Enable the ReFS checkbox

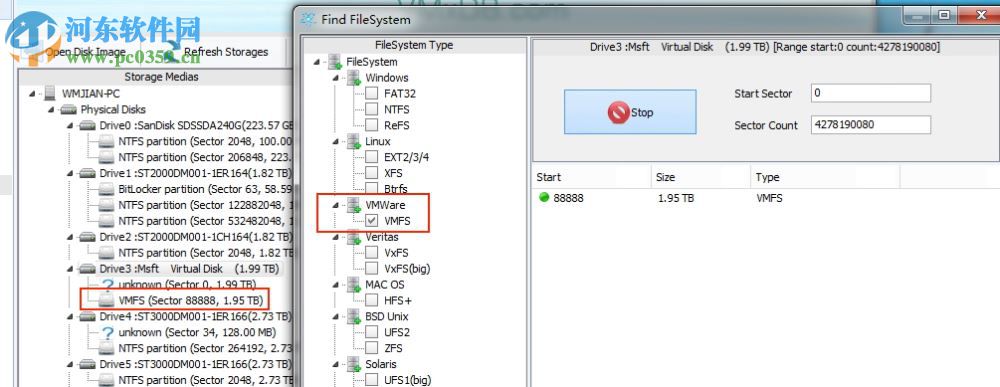coord(371,125)
